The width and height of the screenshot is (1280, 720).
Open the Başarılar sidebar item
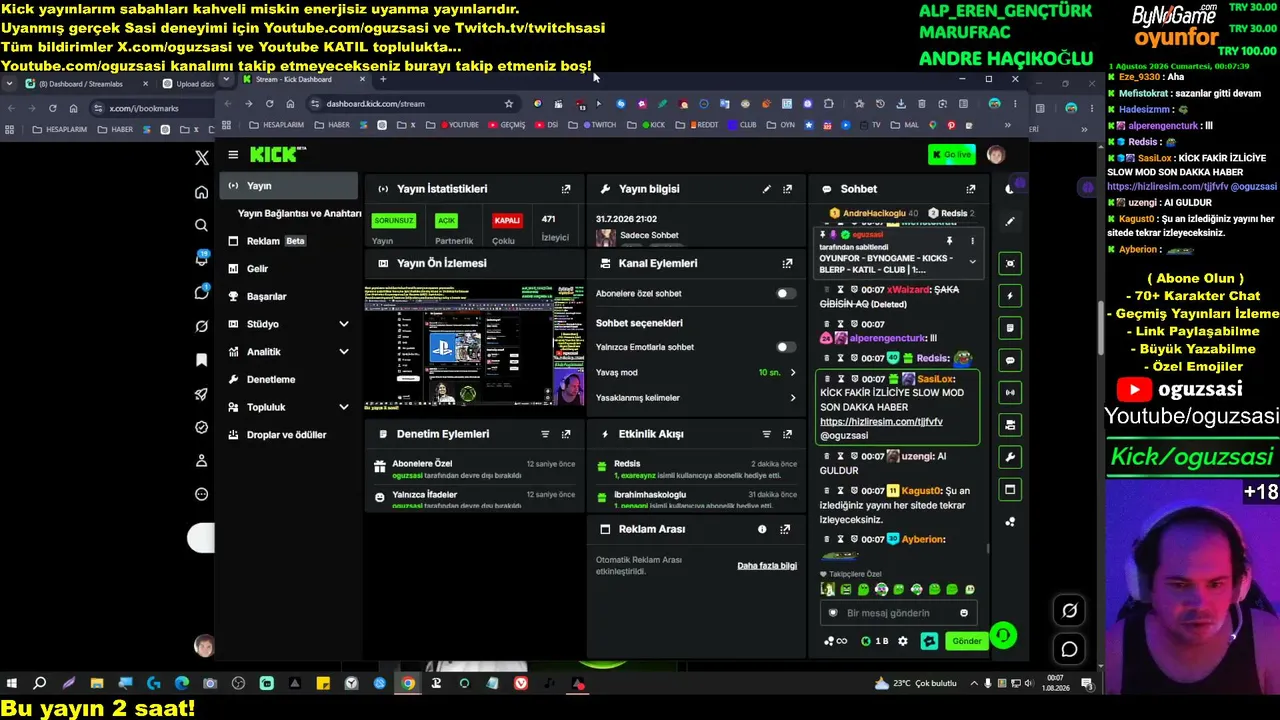pyautogui.click(x=289, y=297)
